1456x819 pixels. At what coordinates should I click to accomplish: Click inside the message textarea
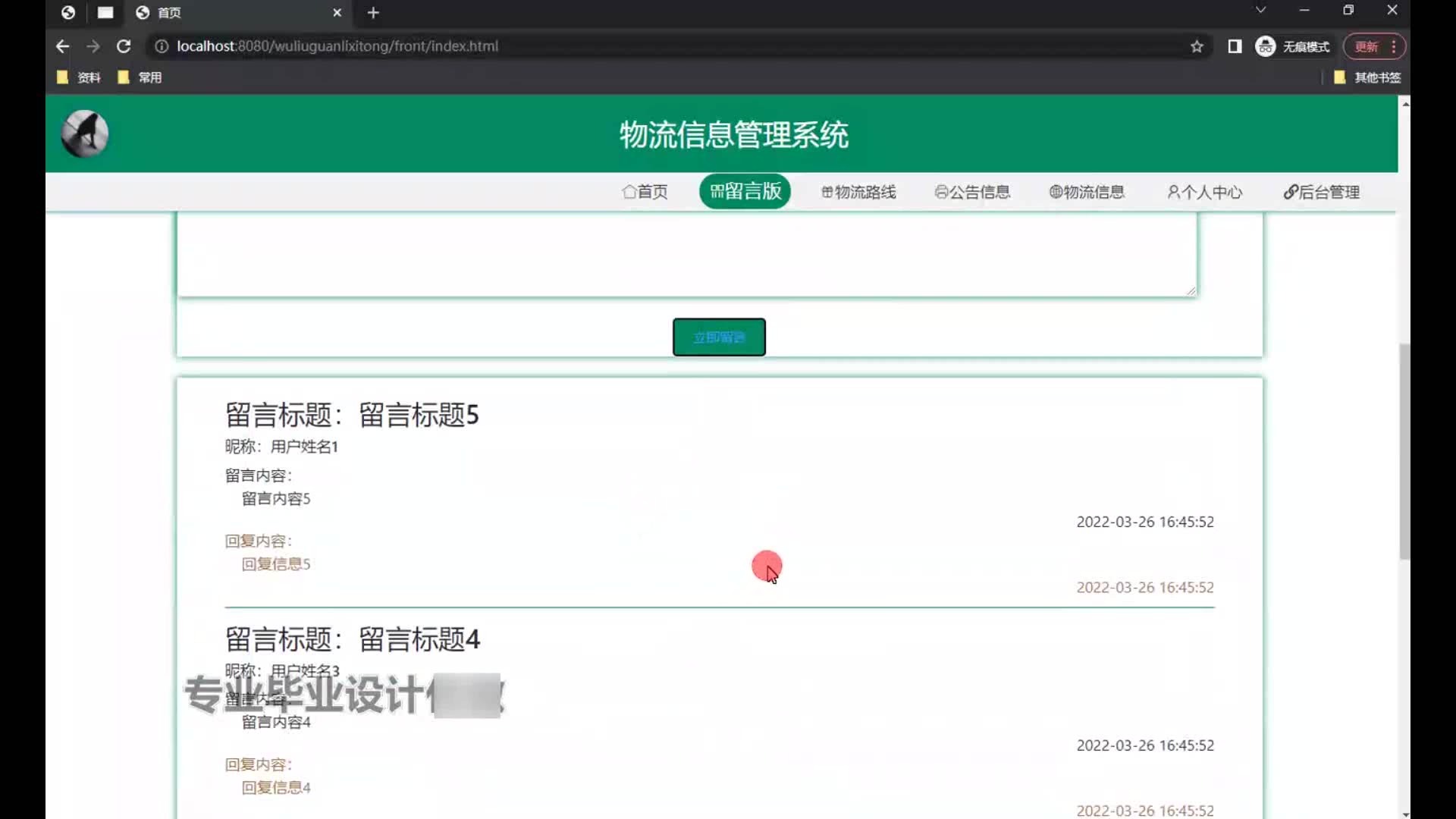pyautogui.click(x=686, y=254)
